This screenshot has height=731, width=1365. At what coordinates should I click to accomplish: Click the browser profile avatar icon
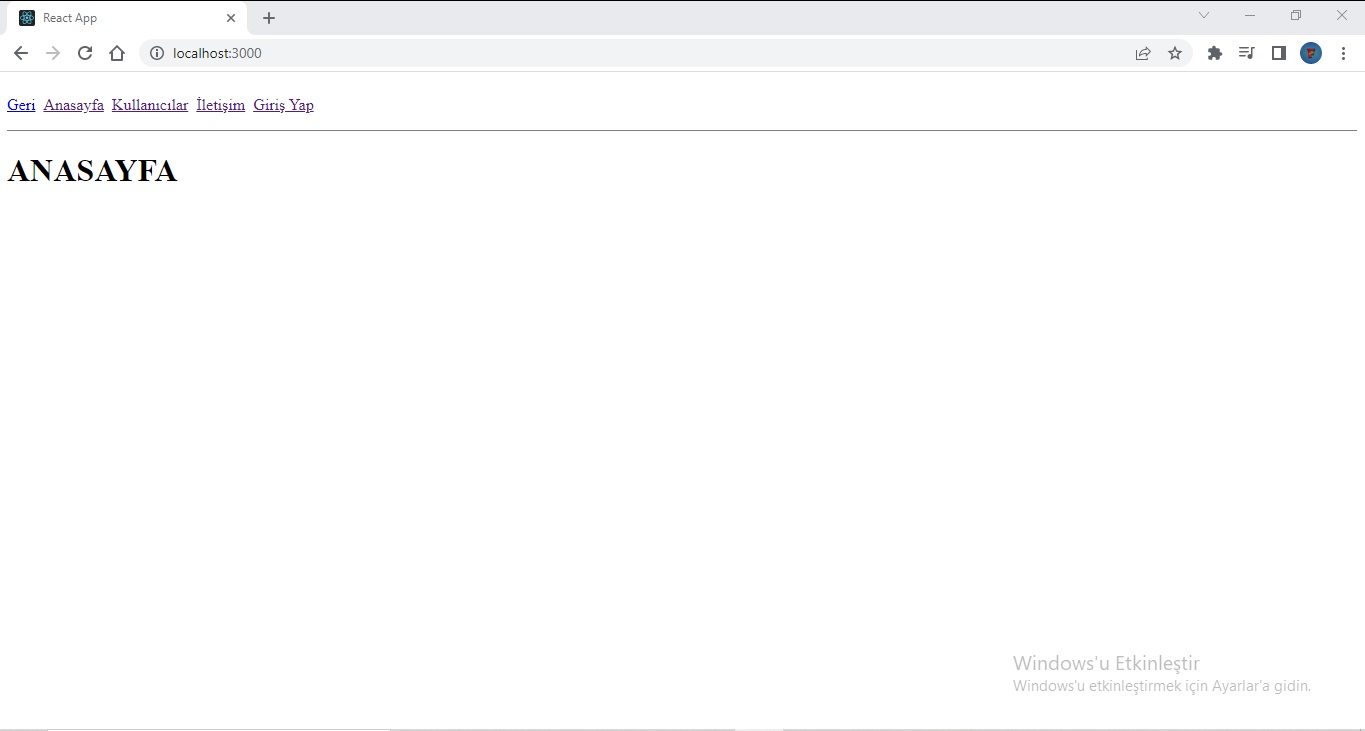point(1310,53)
